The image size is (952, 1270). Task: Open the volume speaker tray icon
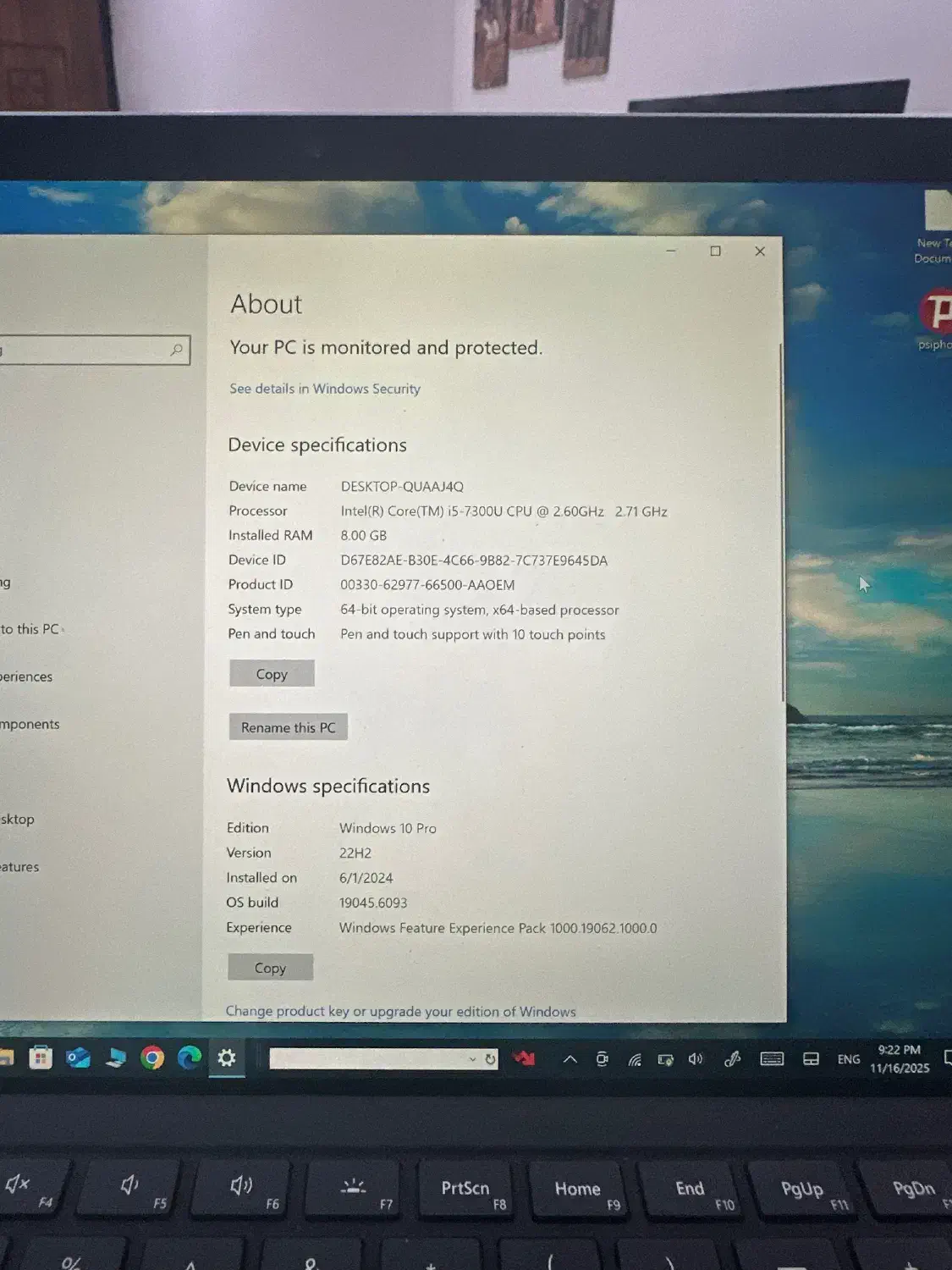[x=696, y=1059]
